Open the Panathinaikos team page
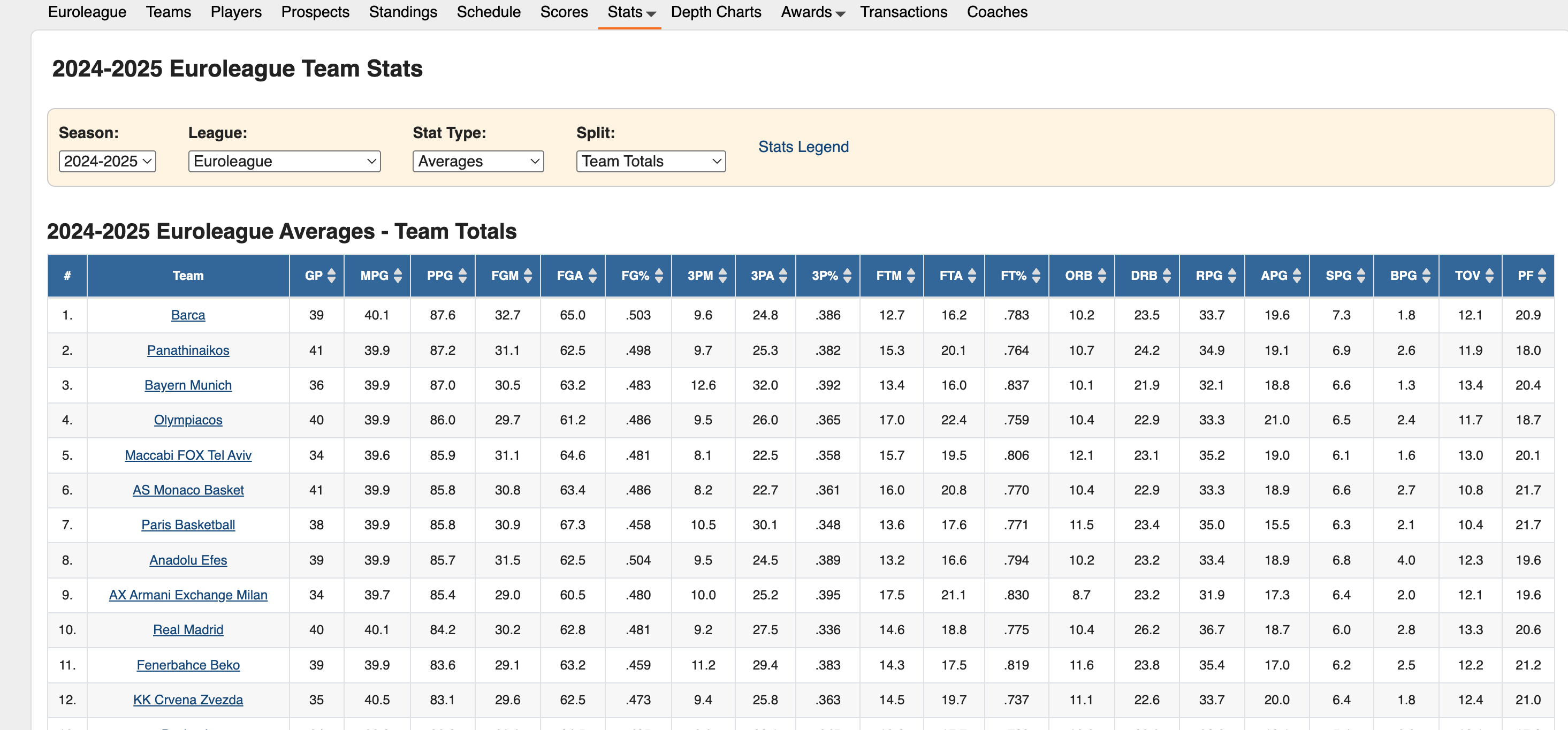The width and height of the screenshot is (1568, 730). tap(188, 350)
